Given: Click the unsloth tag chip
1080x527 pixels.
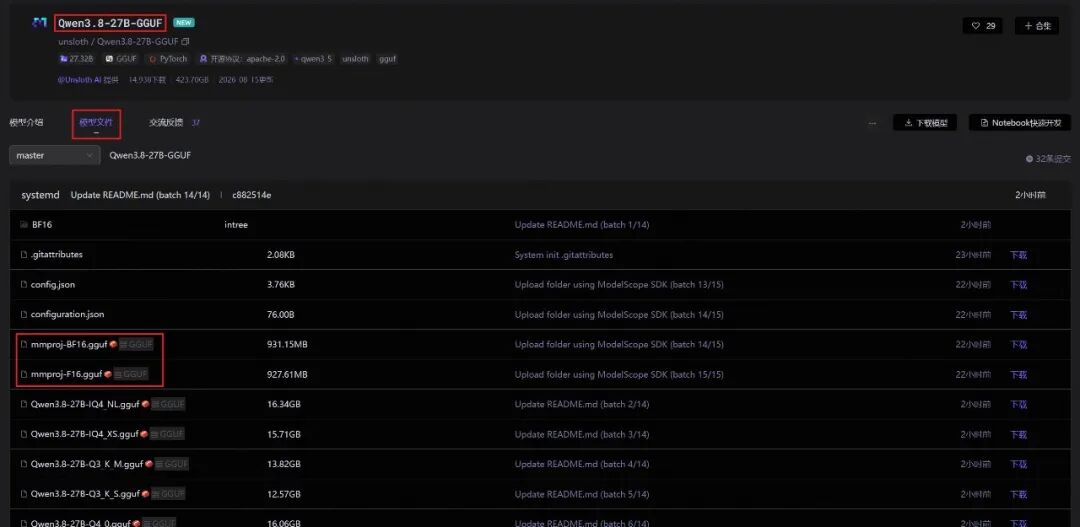Looking at the screenshot, I should (x=355, y=59).
